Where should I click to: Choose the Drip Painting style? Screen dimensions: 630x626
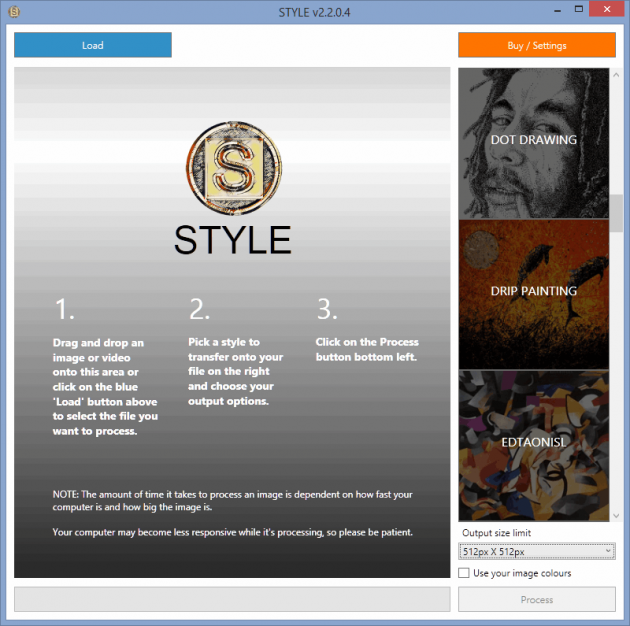pos(533,293)
